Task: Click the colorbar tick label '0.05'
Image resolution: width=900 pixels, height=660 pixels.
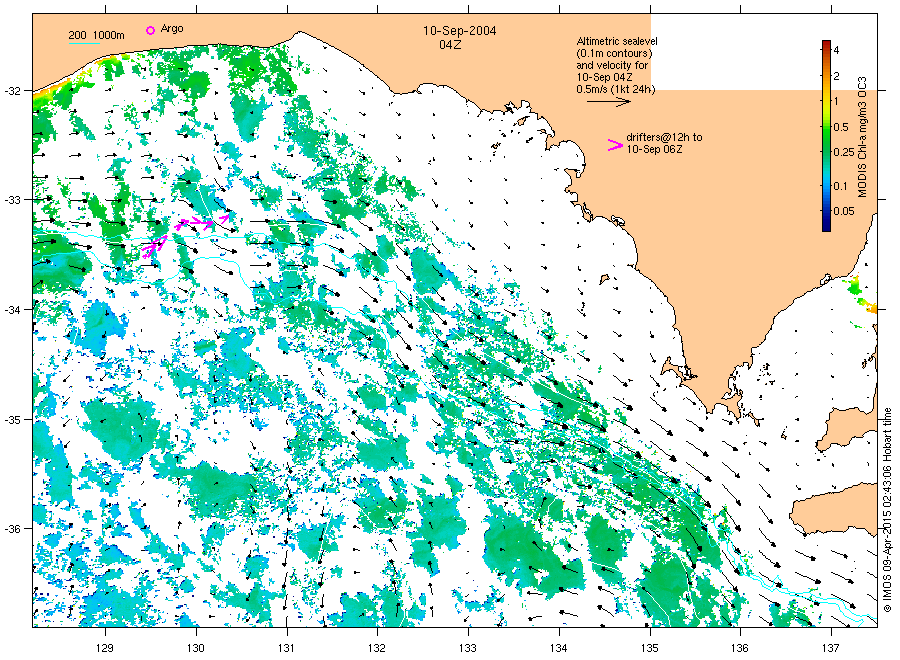Action: point(844,211)
